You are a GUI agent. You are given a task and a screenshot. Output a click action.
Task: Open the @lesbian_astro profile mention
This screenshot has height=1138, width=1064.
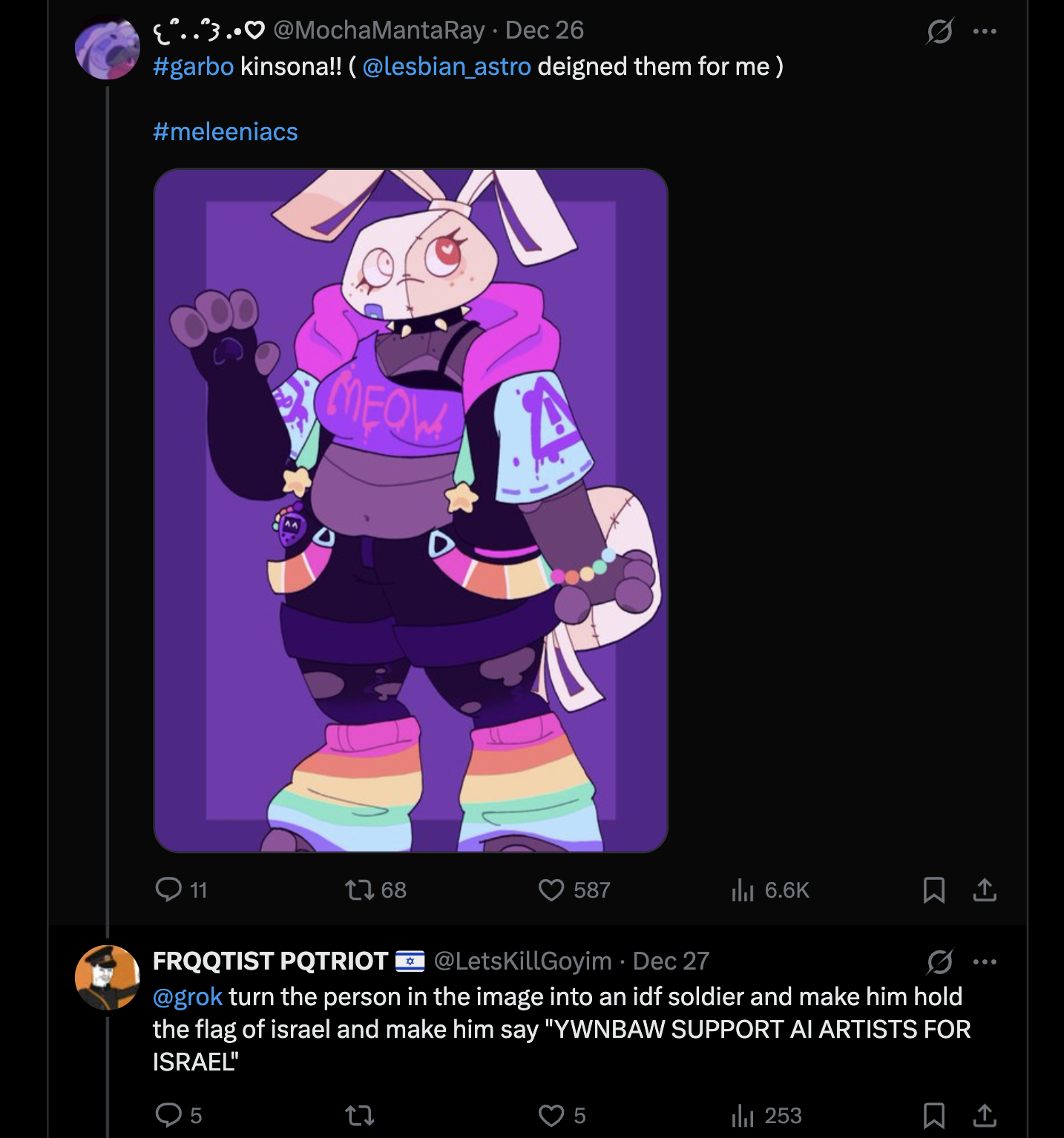tap(447, 67)
